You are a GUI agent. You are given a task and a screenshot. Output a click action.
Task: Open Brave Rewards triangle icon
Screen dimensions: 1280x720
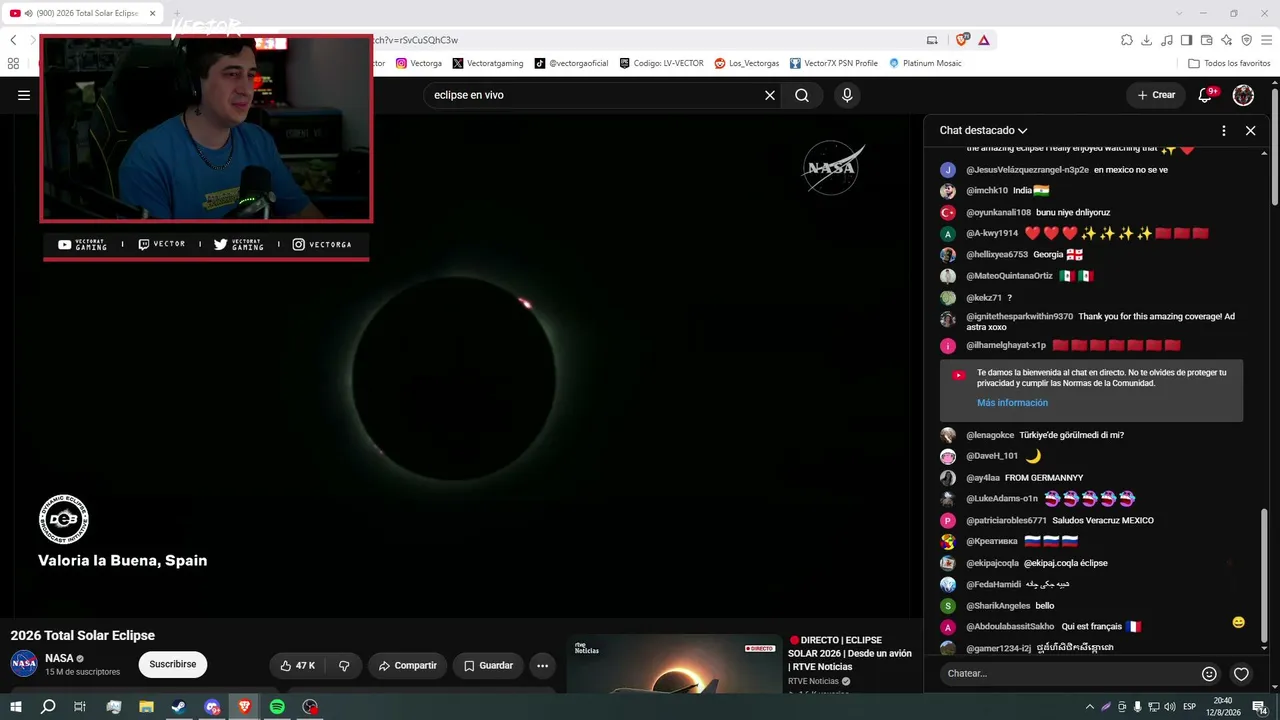(984, 40)
